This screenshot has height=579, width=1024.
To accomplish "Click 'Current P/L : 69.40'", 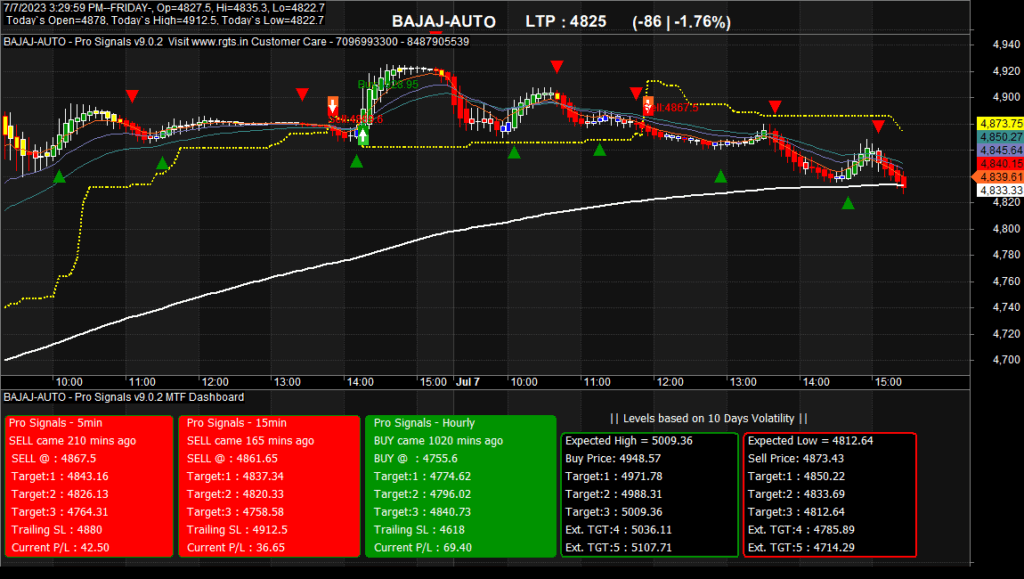I will coord(423,547).
